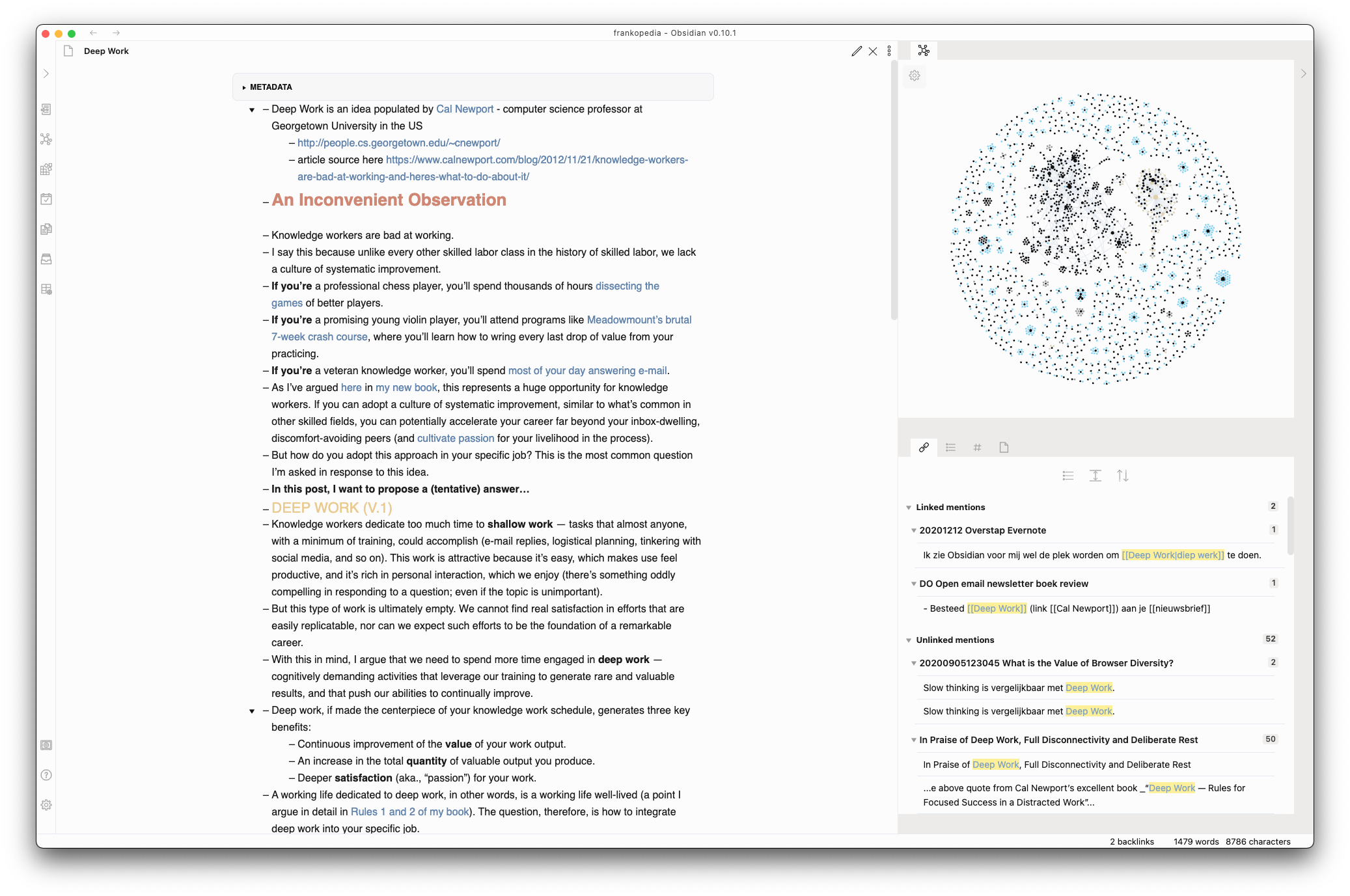Switch to the Tags pane tab
1350x896 pixels.
977,448
